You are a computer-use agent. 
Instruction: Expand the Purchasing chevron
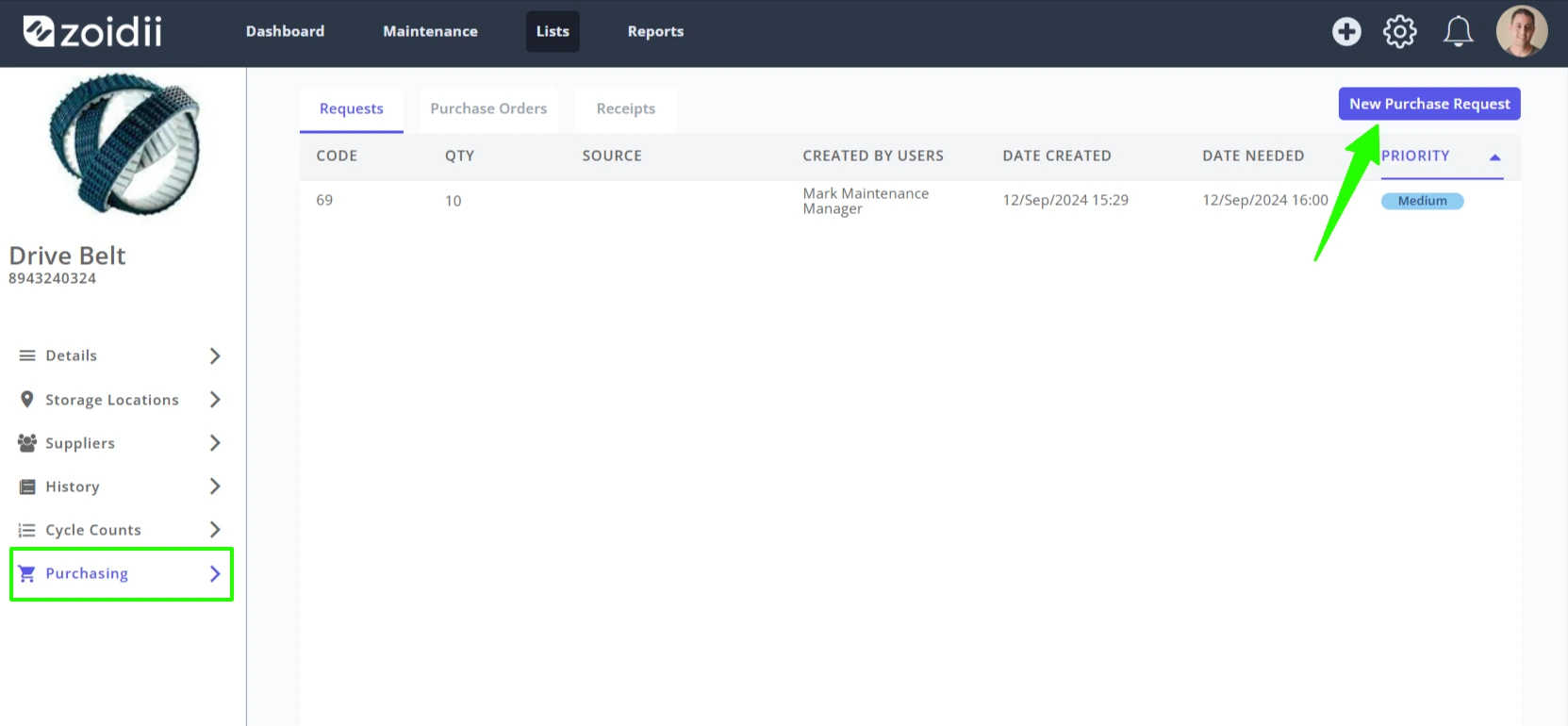[215, 573]
